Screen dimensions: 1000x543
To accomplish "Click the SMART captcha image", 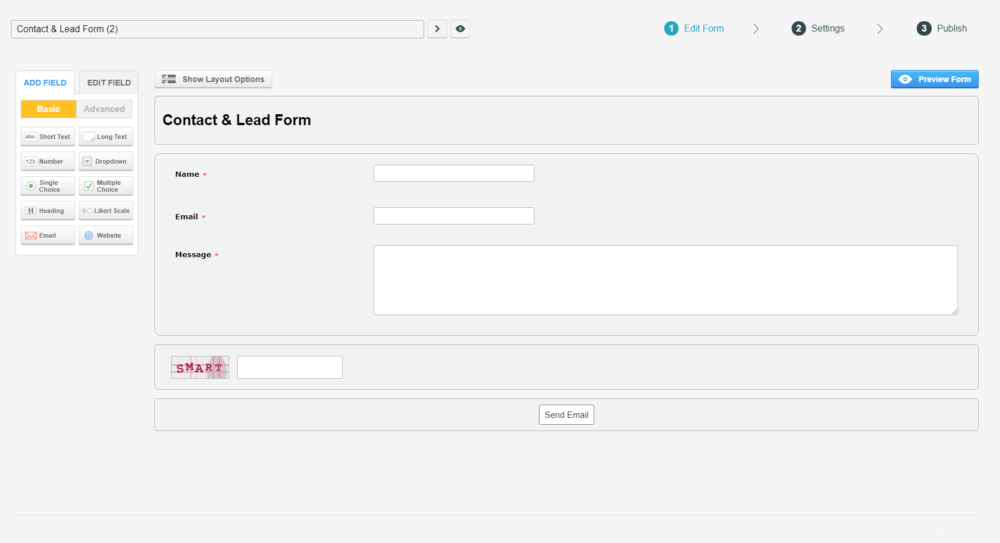I will pos(200,368).
